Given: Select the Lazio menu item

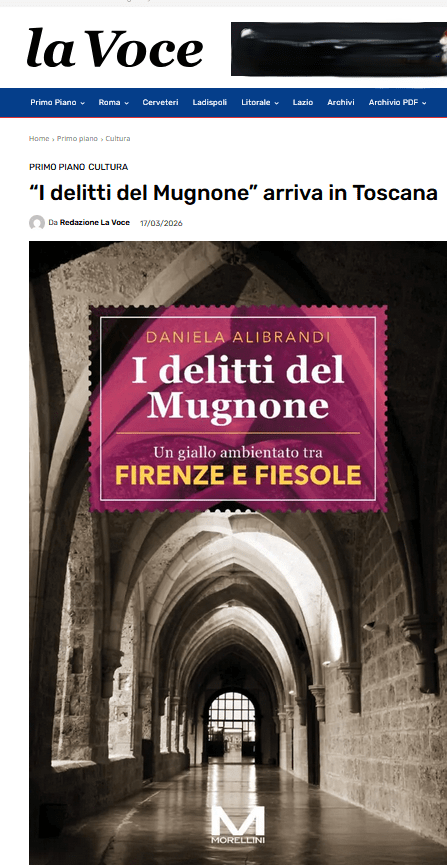Looking at the screenshot, I should coord(303,103).
